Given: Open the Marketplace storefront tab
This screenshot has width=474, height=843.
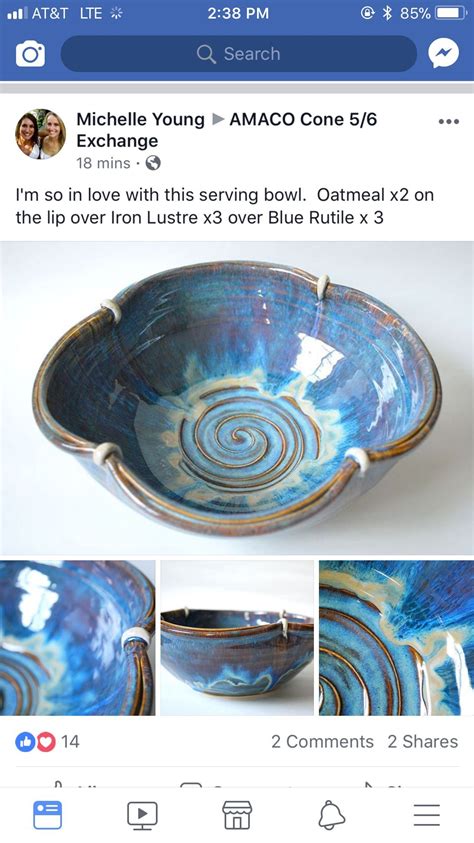Looking at the screenshot, I should pos(237,815).
